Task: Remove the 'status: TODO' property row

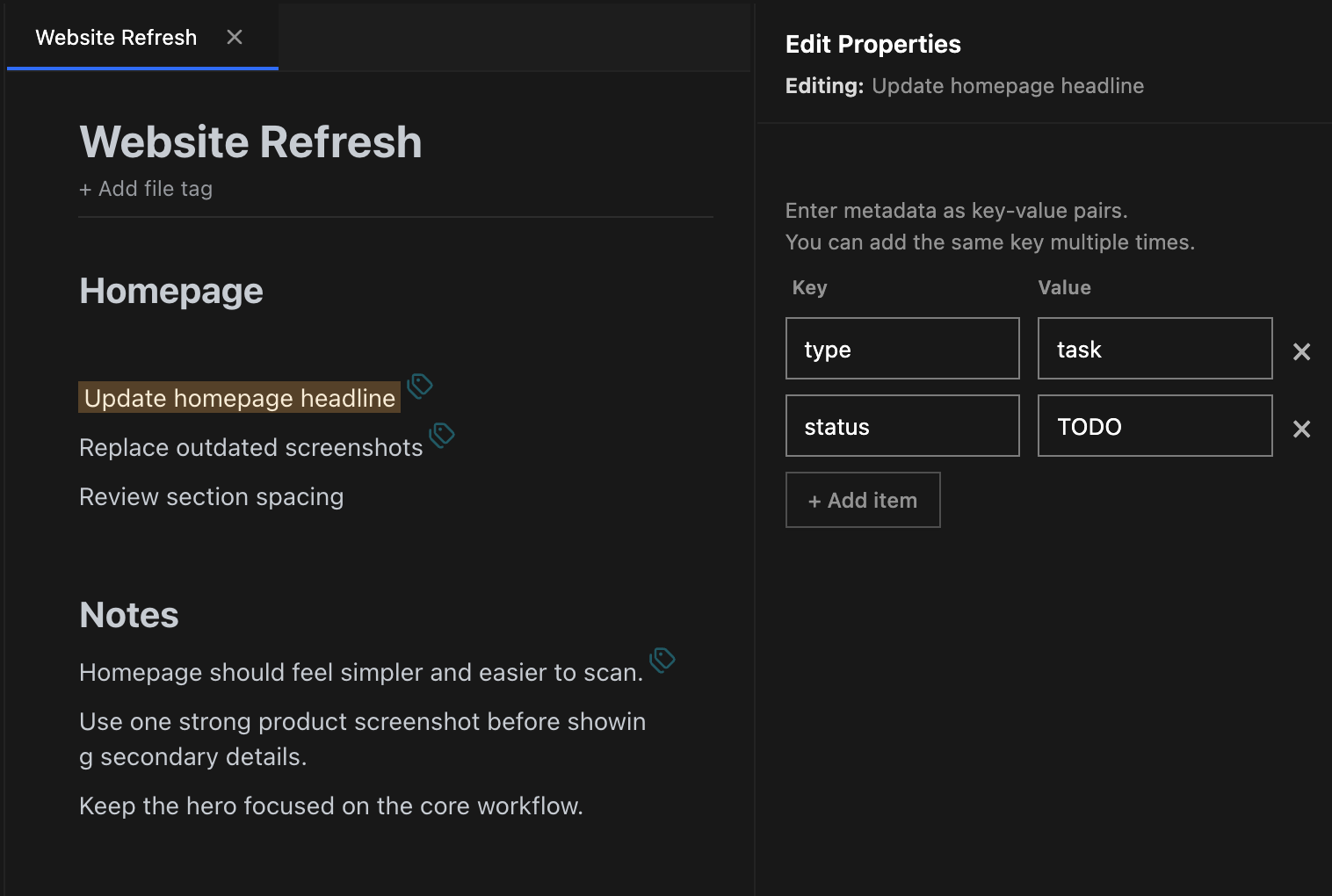Action: pos(1301,429)
